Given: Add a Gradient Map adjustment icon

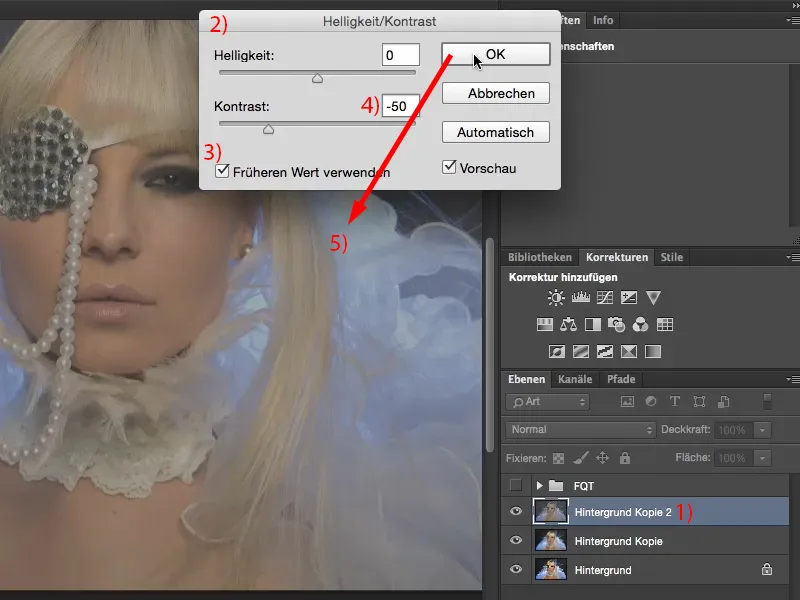Looking at the screenshot, I should click(653, 352).
